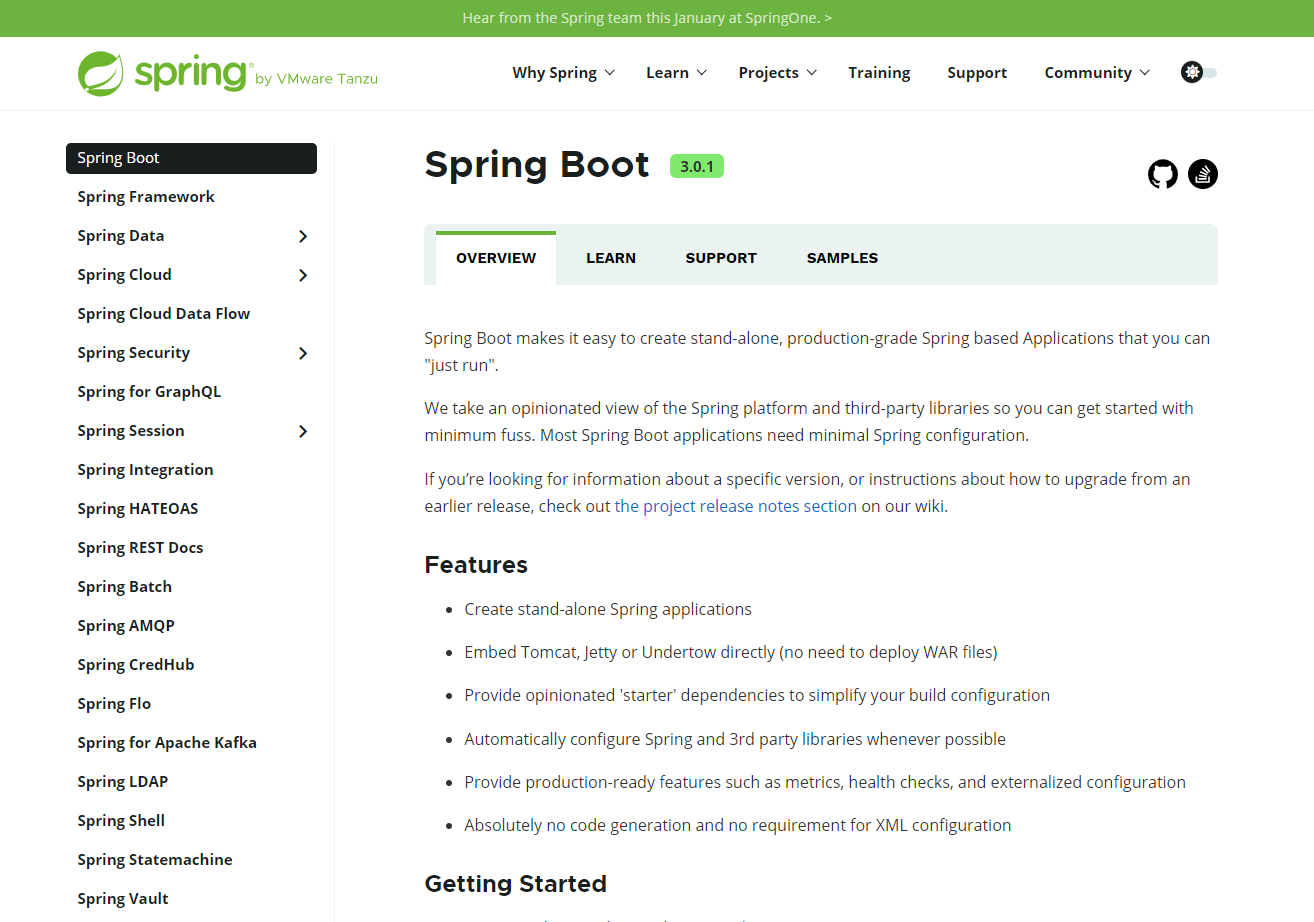Open Spring Shell in the sidebar

(x=121, y=821)
